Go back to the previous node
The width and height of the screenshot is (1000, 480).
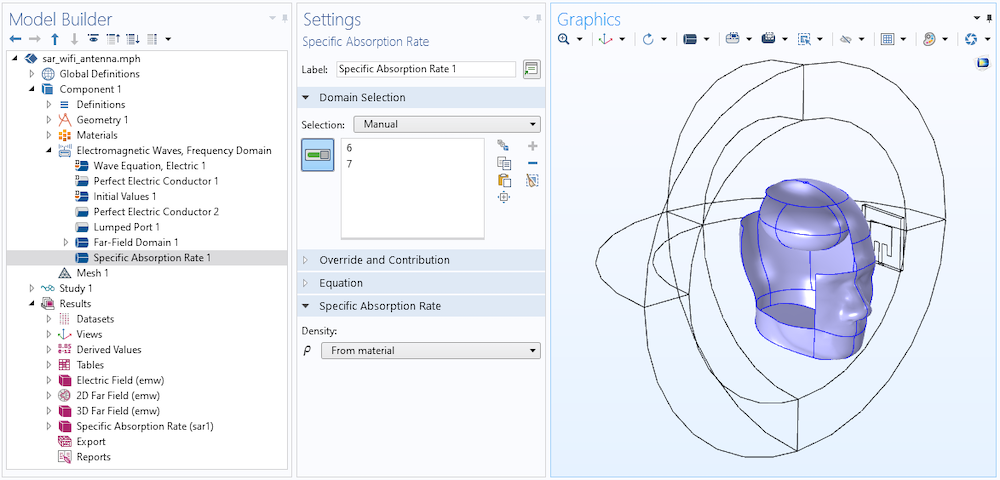(15, 39)
